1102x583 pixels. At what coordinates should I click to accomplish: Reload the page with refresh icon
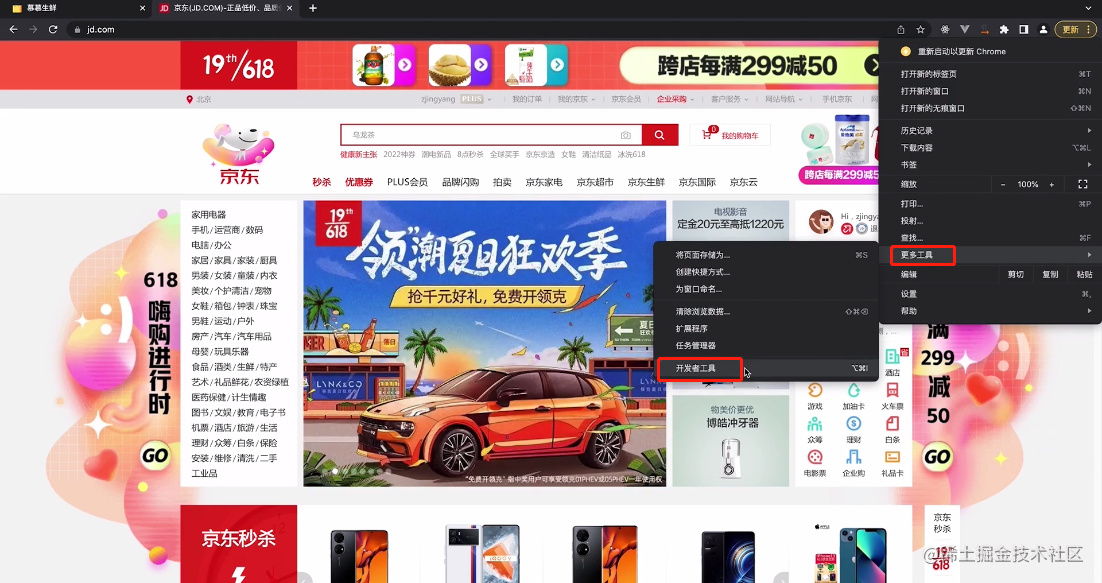[53, 30]
